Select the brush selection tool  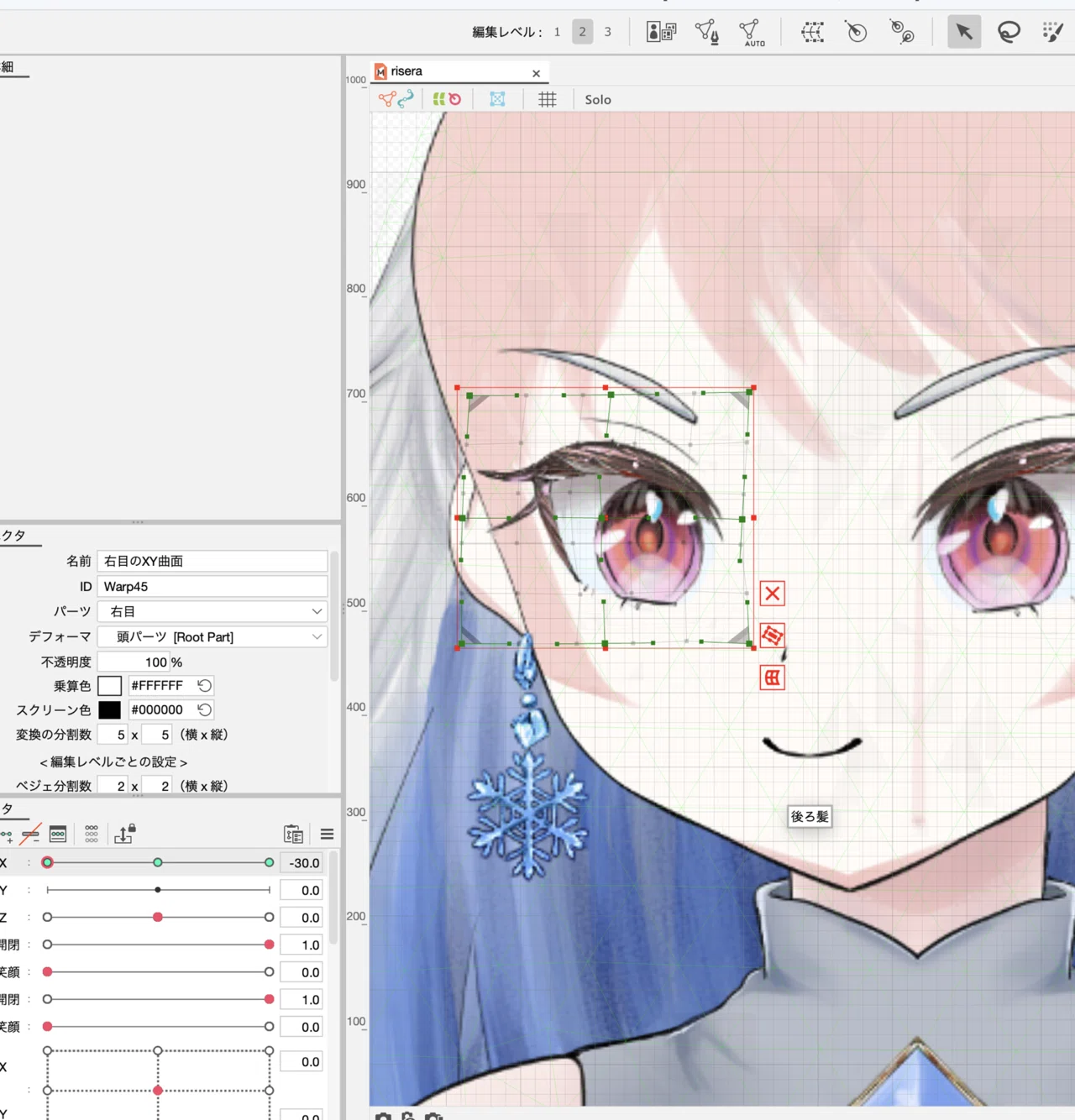point(1052,32)
